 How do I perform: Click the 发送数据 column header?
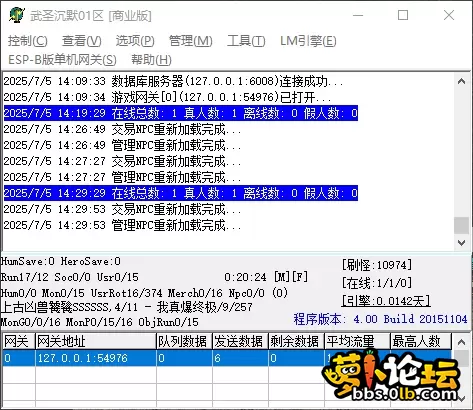pyautogui.click(x=240, y=342)
